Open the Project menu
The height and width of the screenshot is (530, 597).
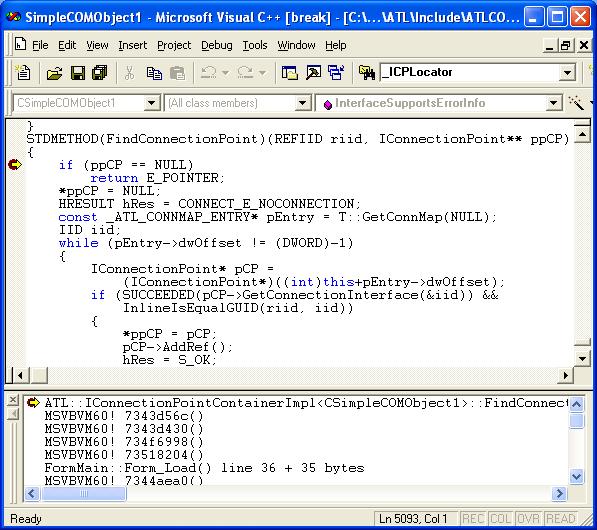(174, 45)
